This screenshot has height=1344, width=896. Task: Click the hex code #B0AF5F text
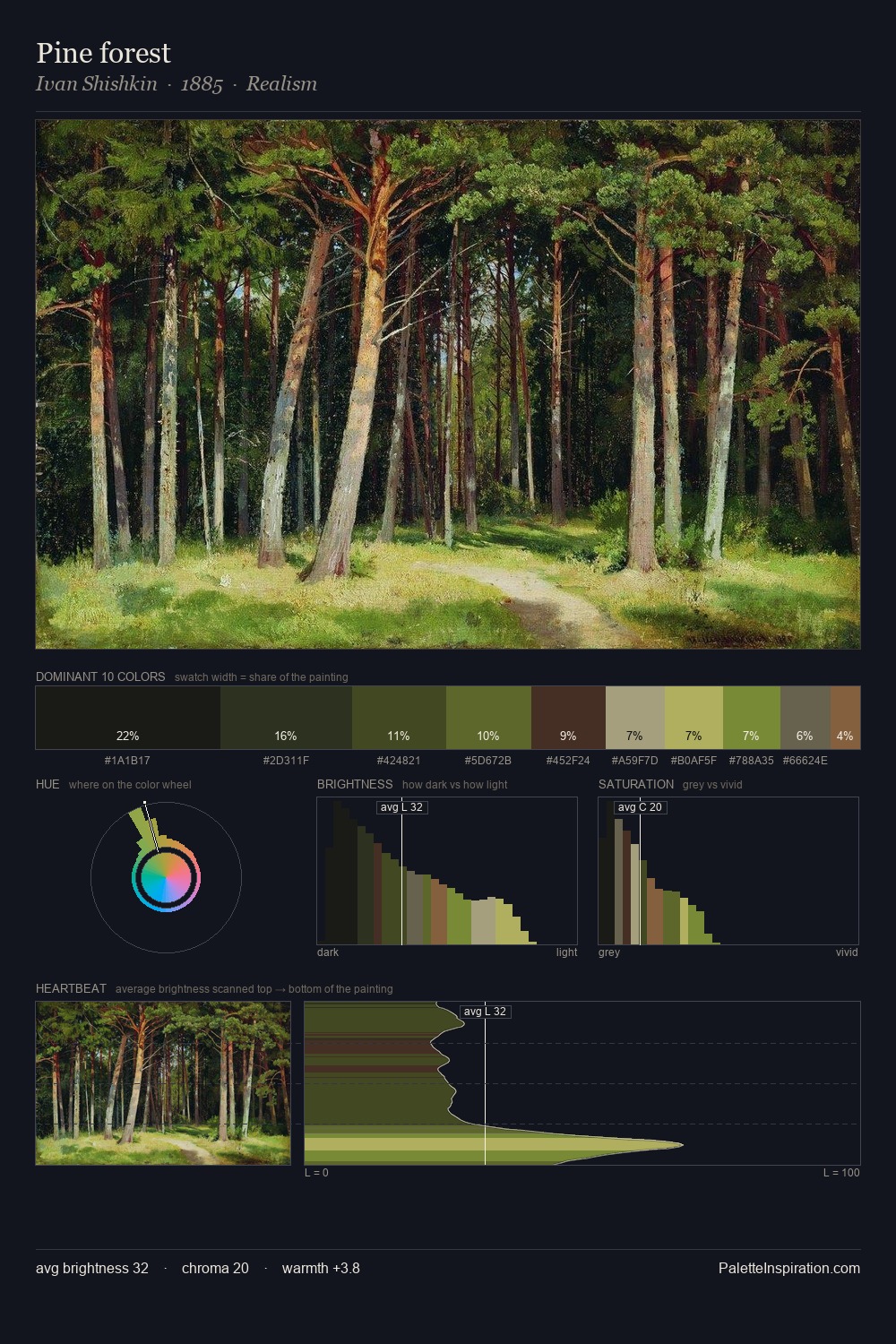pos(694,761)
